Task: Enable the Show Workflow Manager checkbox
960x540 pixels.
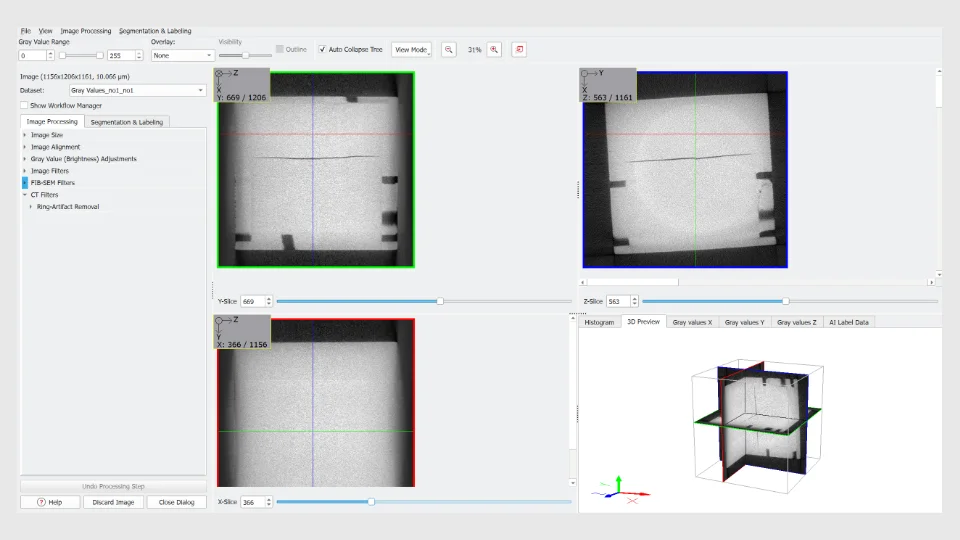Action: coord(24,105)
